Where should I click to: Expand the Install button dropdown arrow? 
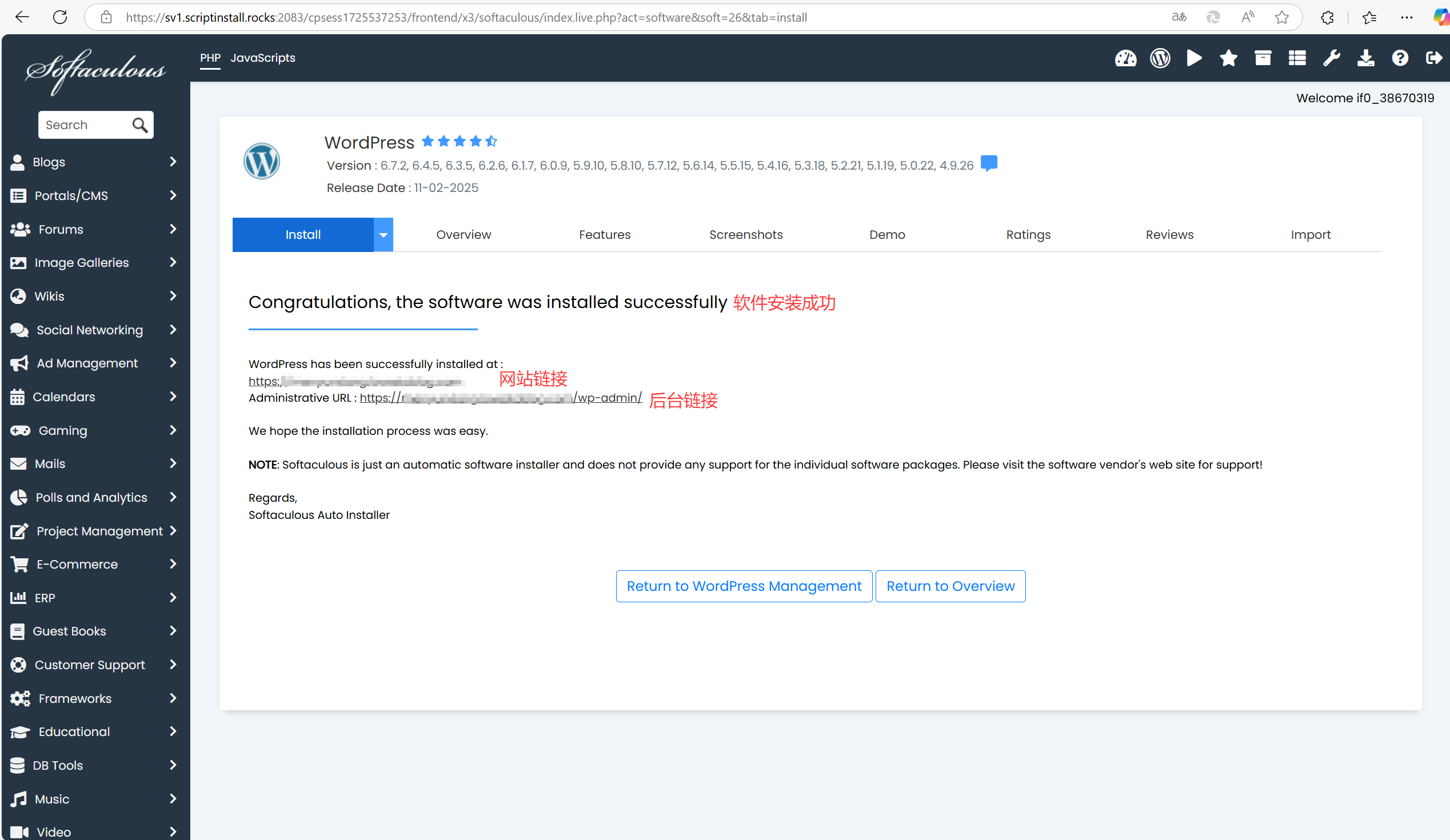click(383, 235)
